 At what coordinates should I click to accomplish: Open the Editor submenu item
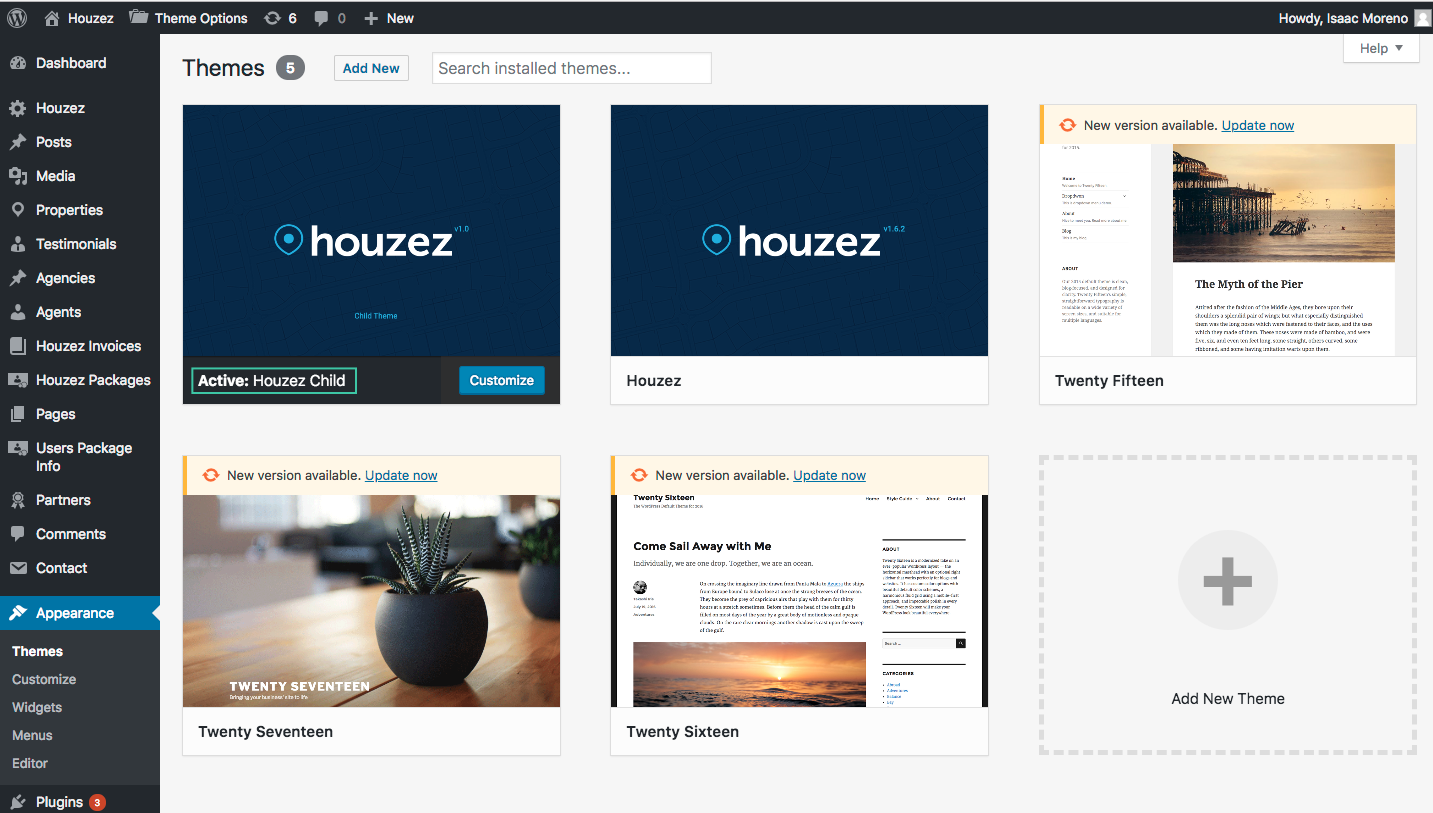click(30, 763)
